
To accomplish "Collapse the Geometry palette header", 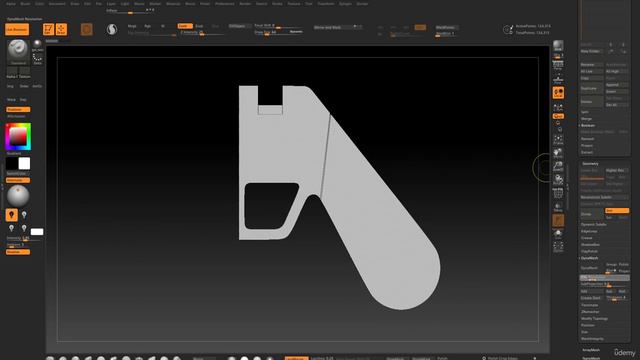I will tap(590, 164).
